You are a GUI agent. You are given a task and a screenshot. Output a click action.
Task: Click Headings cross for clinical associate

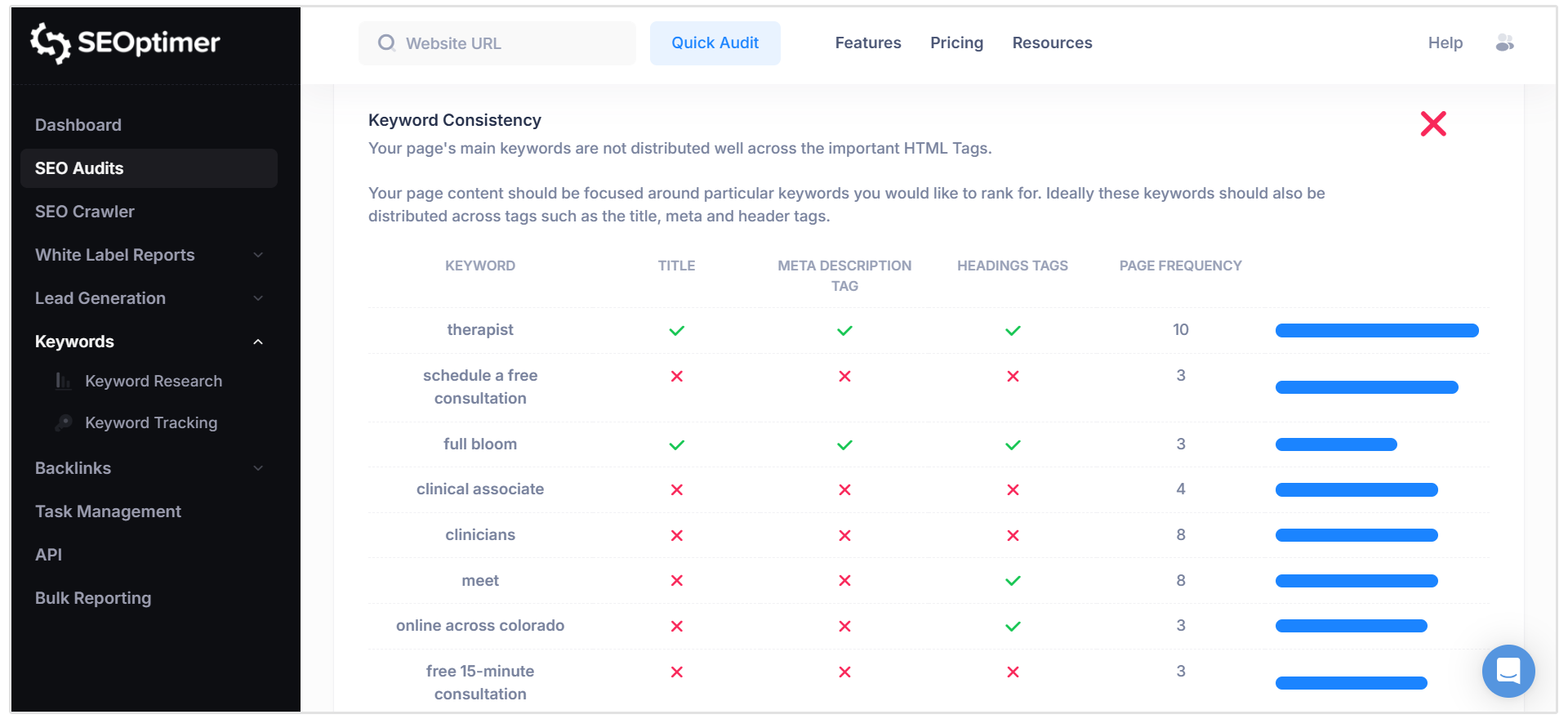(x=1013, y=489)
